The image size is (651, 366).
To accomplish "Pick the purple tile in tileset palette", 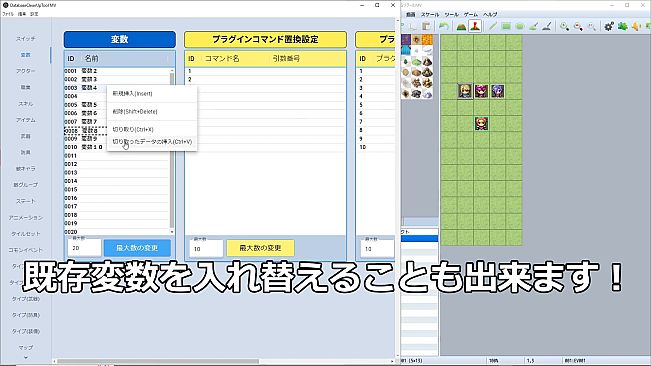I will click(x=406, y=40).
